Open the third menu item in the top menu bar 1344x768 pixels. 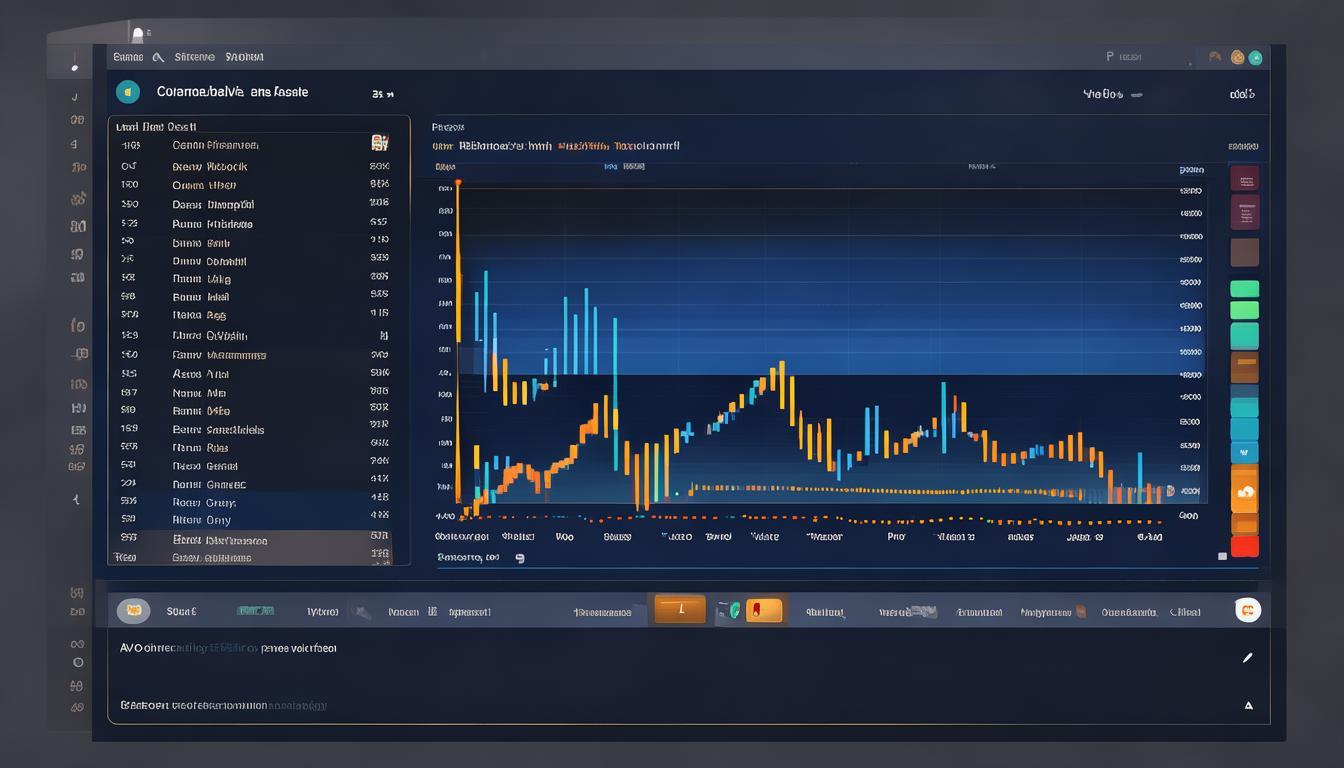click(x=244, y=58)
